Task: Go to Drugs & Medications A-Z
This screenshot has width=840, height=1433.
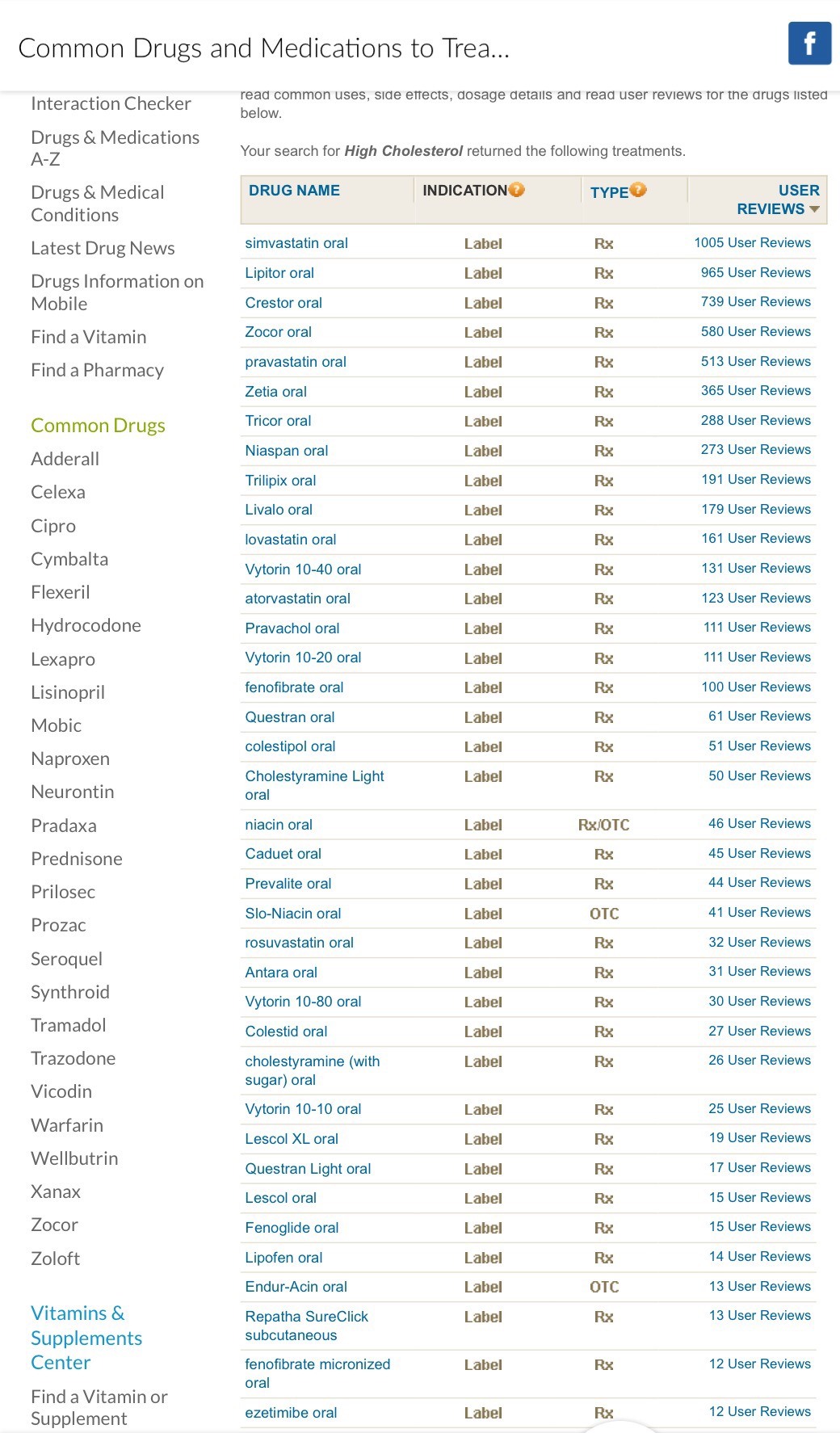Action: click(115, 148)
